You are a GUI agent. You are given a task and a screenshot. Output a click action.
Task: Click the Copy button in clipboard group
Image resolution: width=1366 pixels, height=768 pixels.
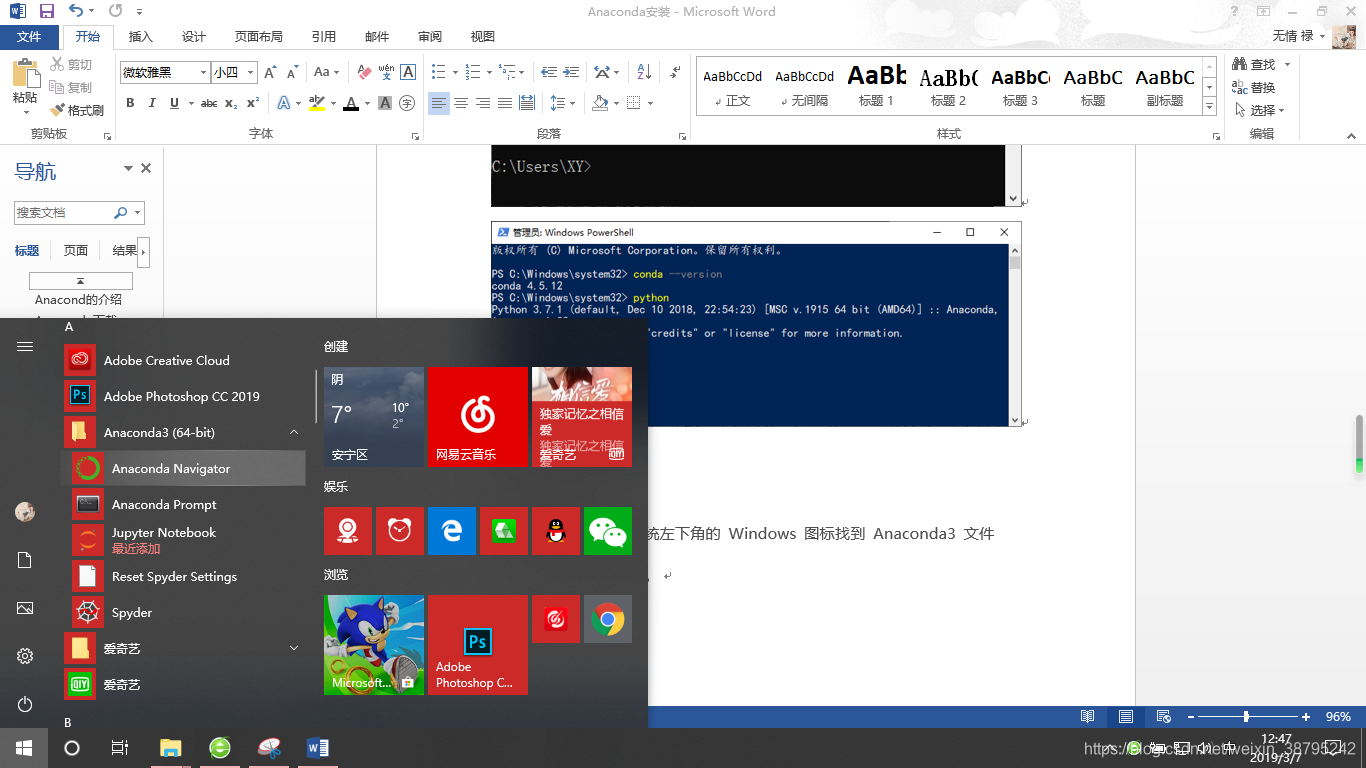(71, 87)
